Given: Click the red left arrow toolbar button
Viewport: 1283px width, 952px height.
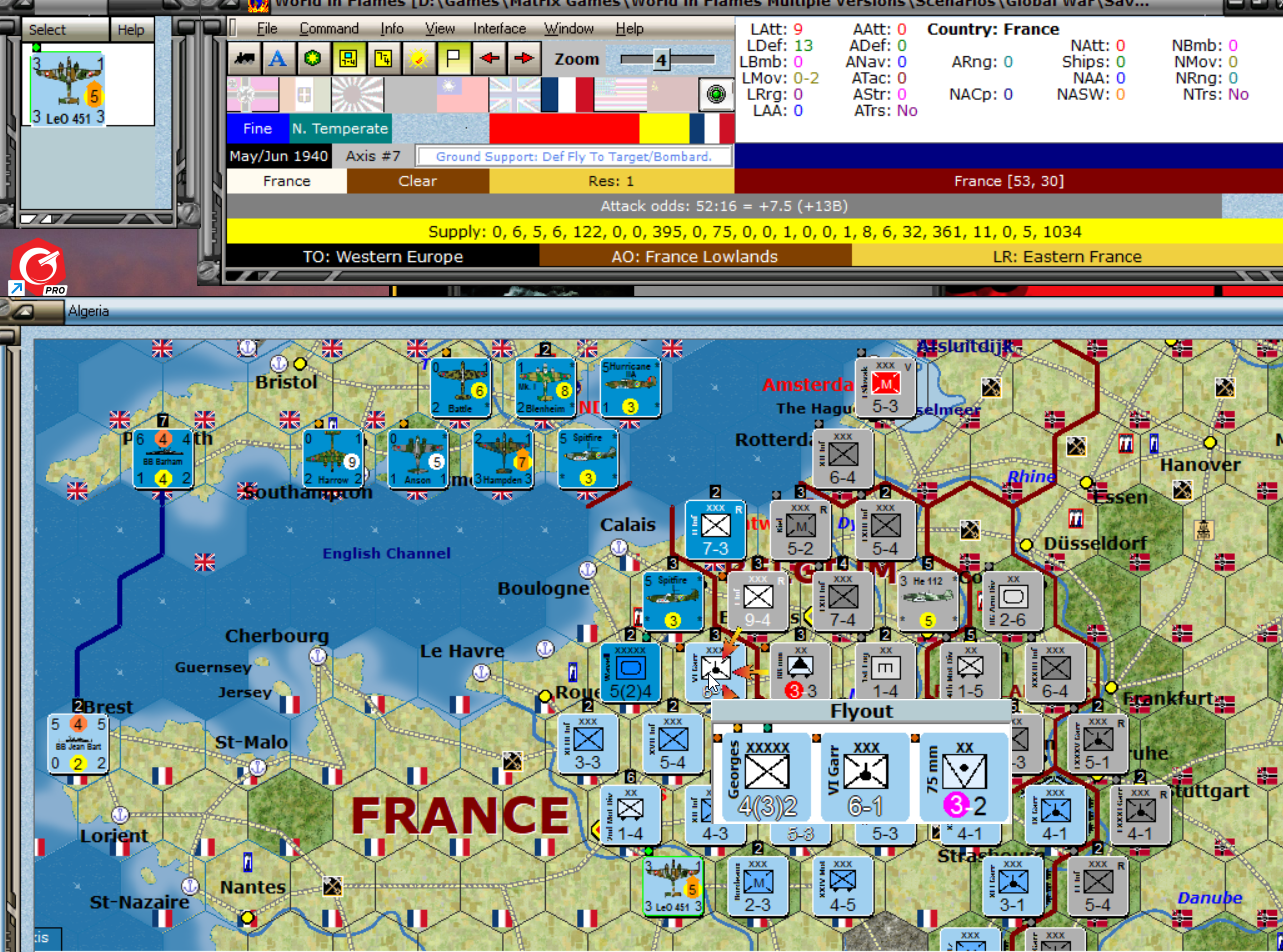Looking at the screenshot, I should 489,58.
